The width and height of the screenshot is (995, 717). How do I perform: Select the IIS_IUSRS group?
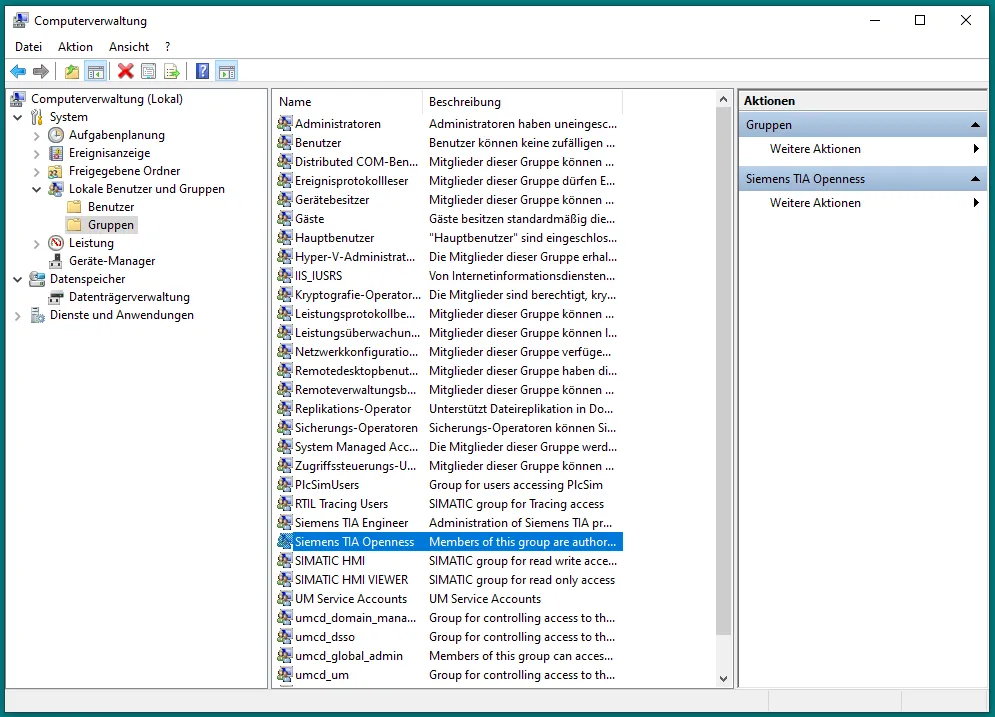tap(449, 276)
